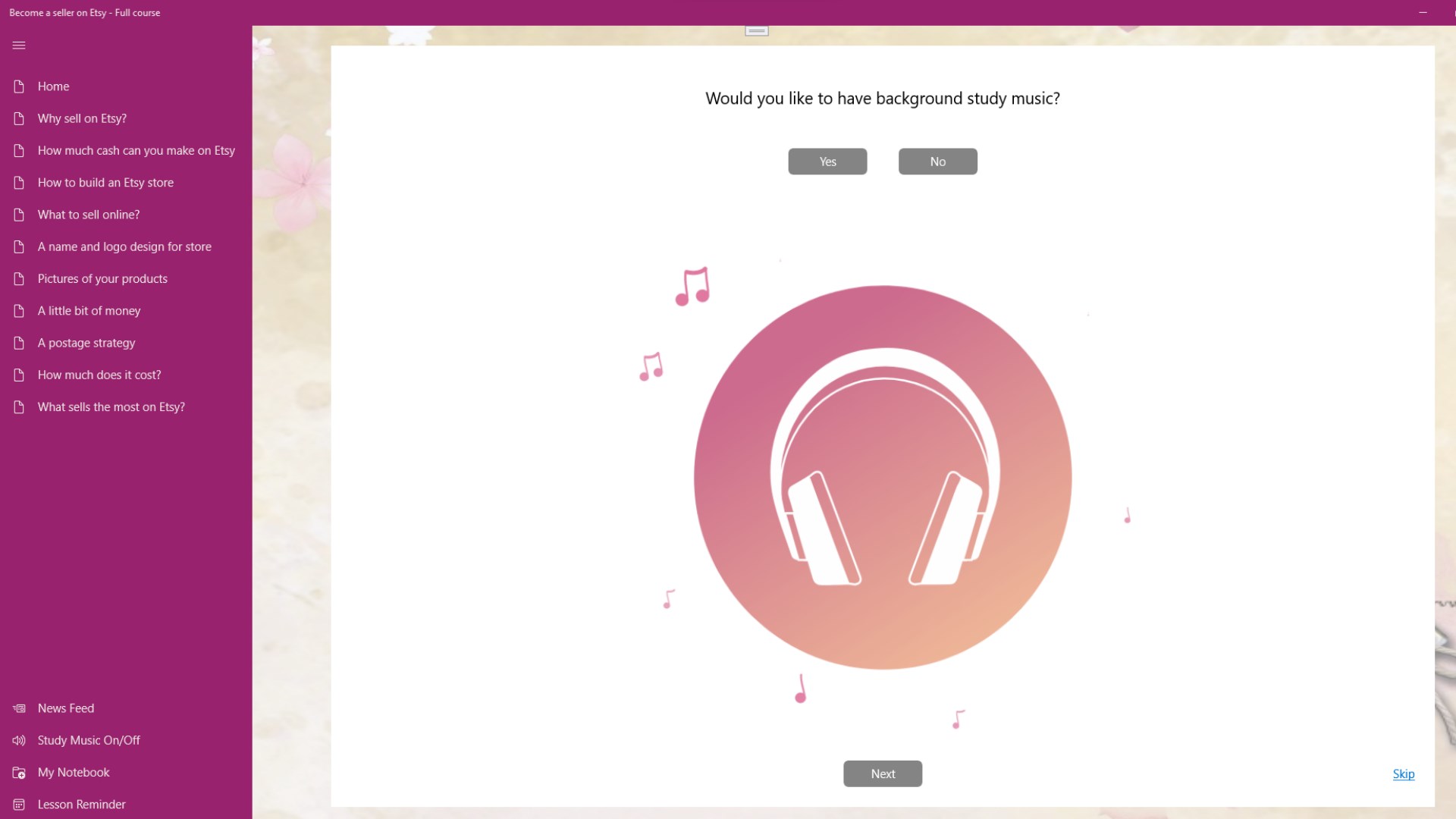Image resolution: width=1456 pixels, height=819 pixels.
Task: Select Yes for background study music
Action: click(x=827, y=161)
